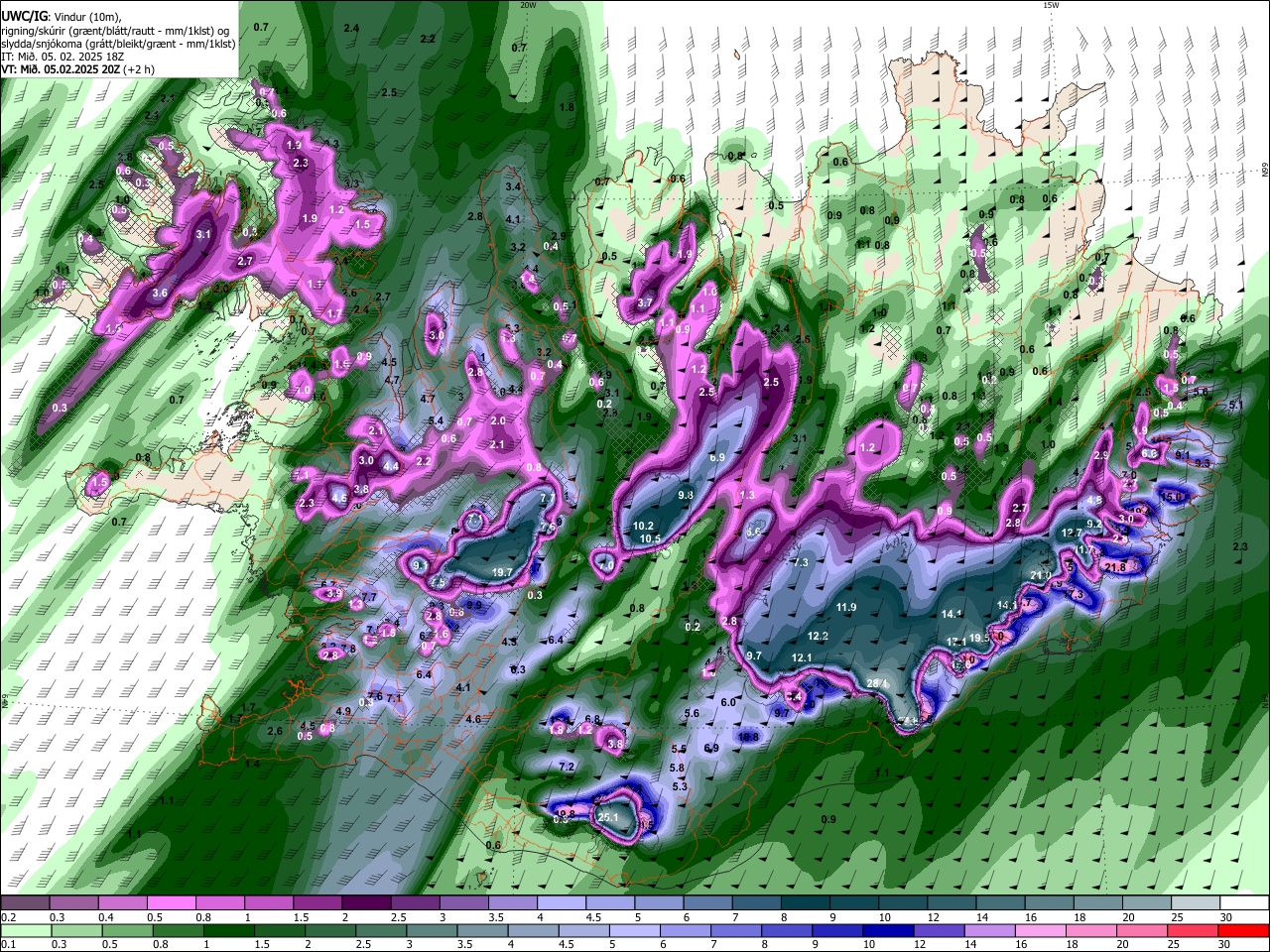Click the IT: Mið. 05. 02. 2025 18Z line
The height and width of the screenshot is (952, 1270).
[63, 57]
